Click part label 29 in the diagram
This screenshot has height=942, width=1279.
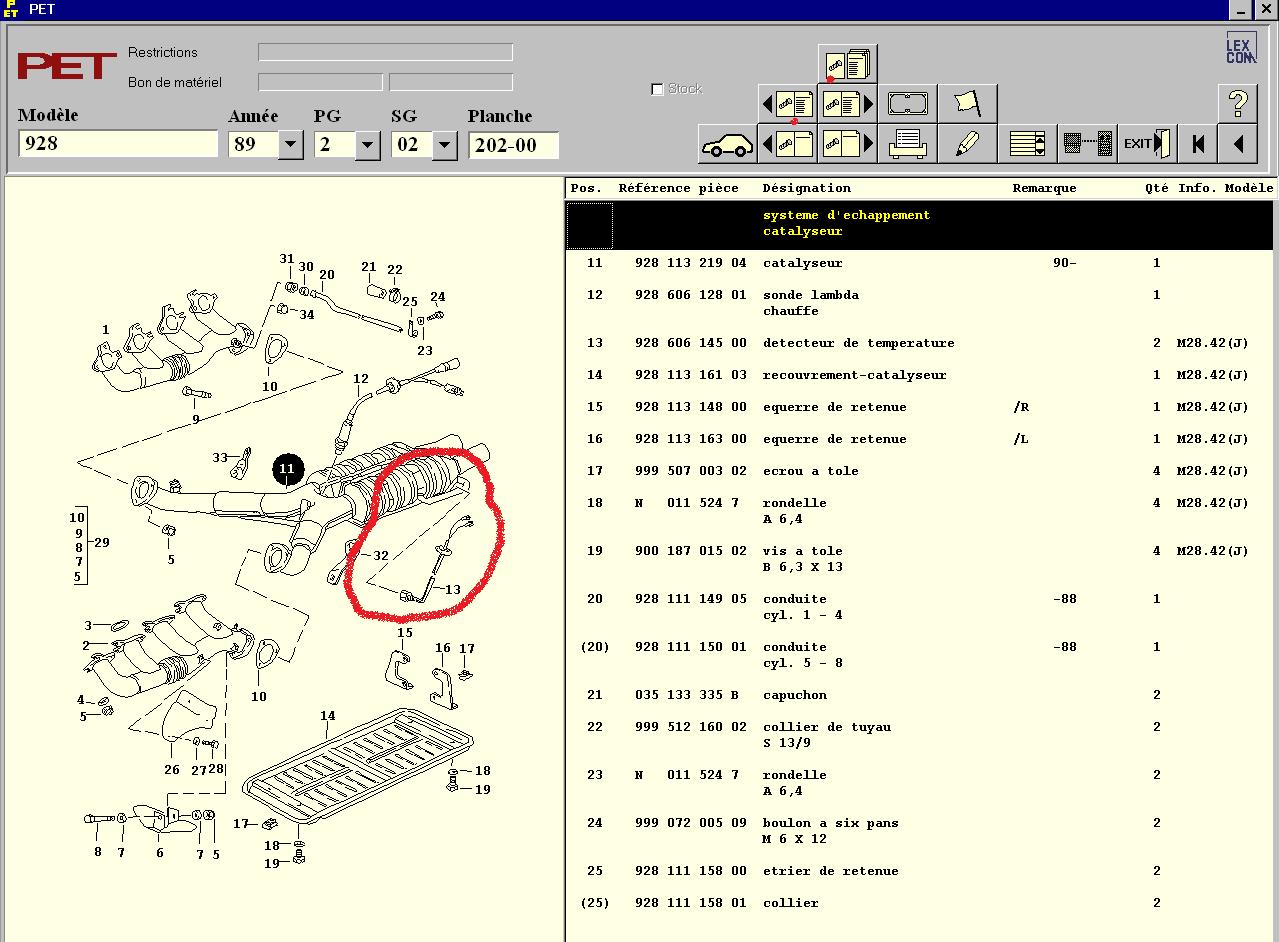click(101, 543)
